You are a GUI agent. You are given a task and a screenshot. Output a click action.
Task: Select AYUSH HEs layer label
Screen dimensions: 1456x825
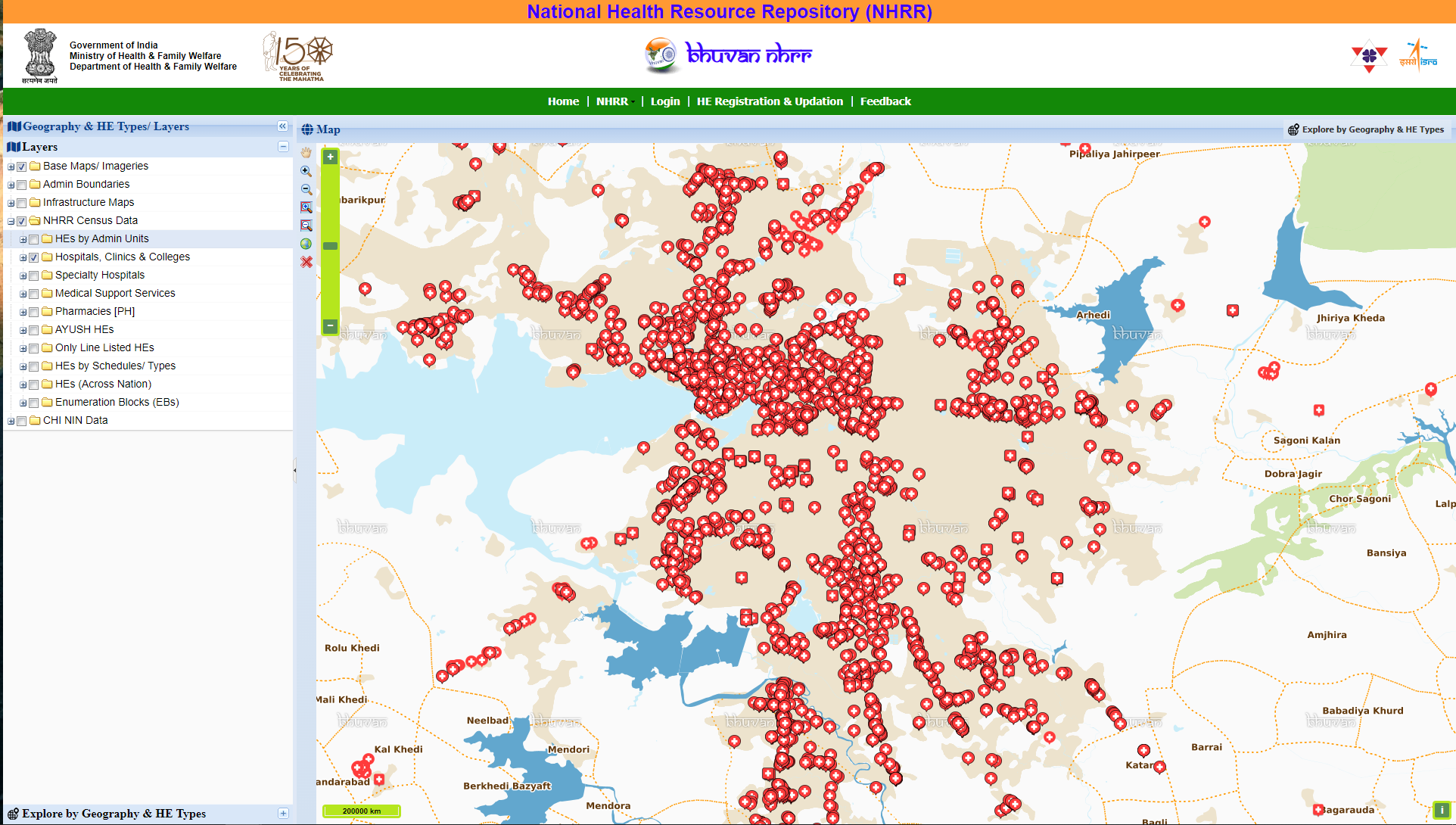(x=84, y=329)
